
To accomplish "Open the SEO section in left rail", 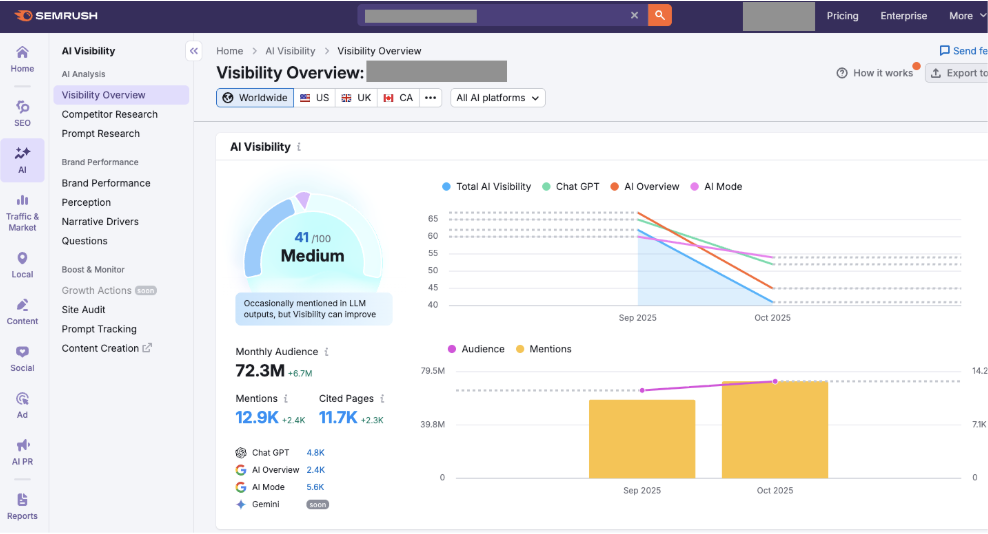I will (x=22, y=112).
